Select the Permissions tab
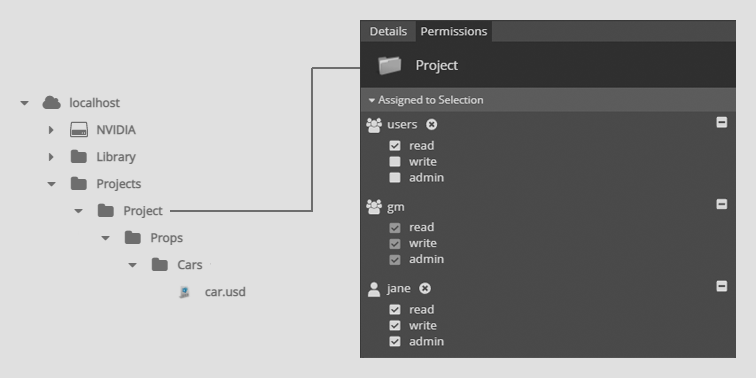756x378 pixels. (x=454, y=31)
